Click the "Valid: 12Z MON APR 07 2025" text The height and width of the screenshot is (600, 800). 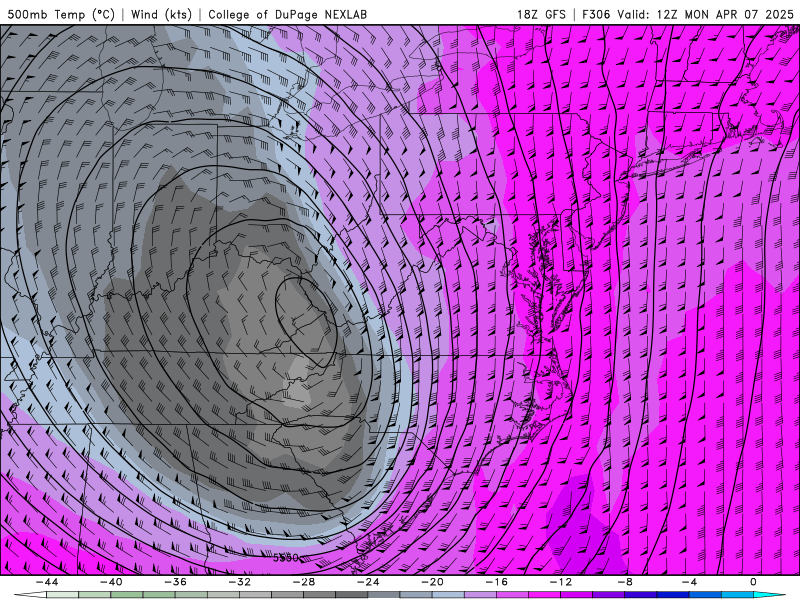[x=706, y=14]
